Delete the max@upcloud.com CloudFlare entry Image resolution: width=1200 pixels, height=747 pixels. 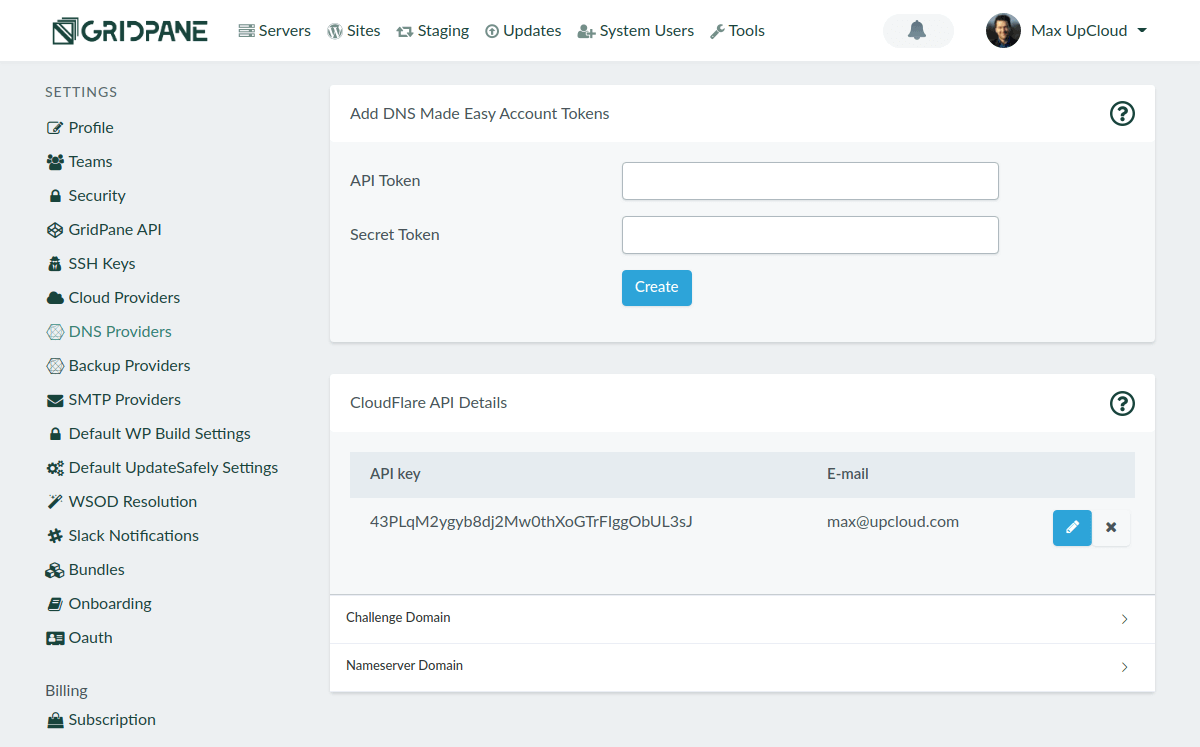[1111, 527]
